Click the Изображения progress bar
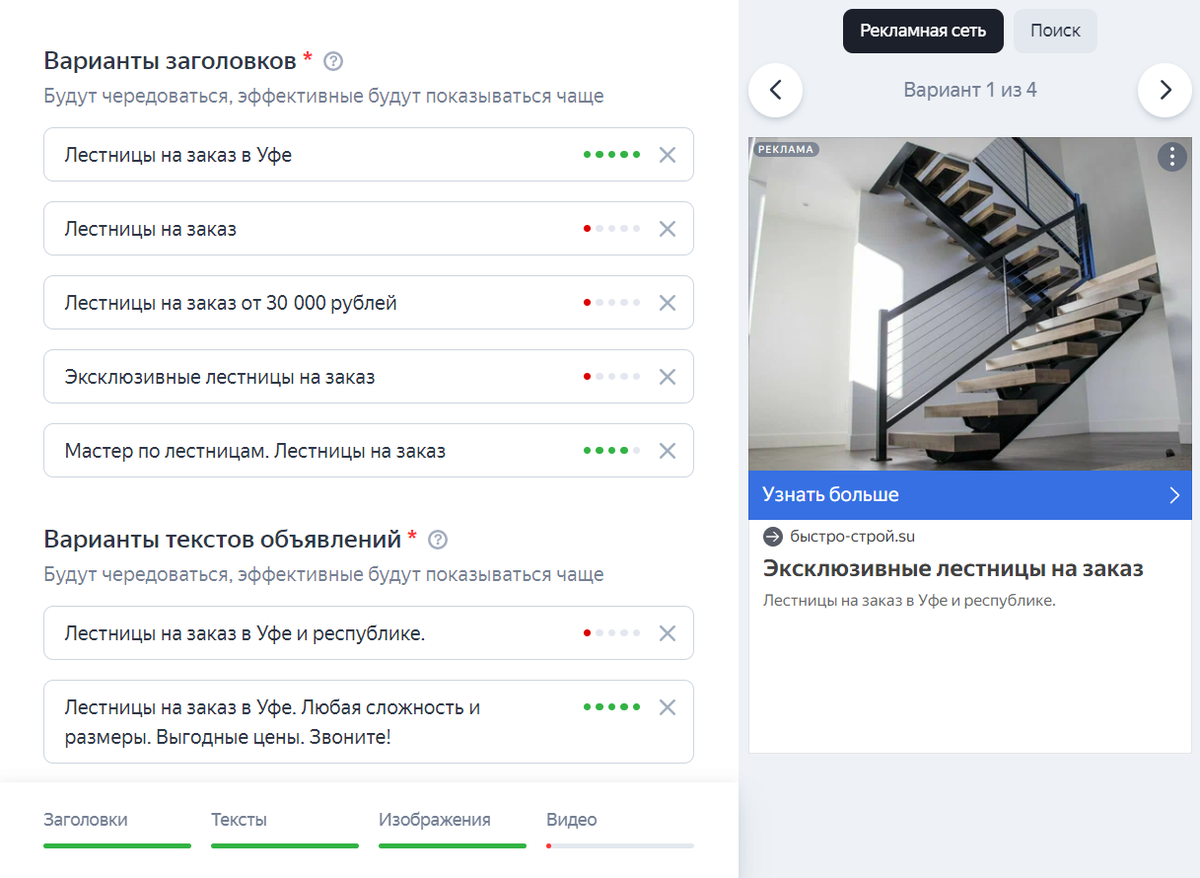1200x878 pixels. [452, 847]
